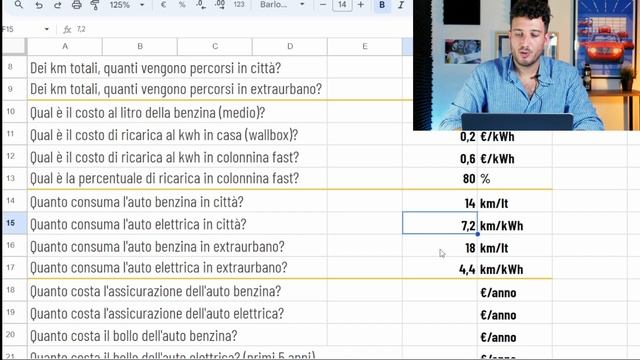Click 'assicurazione dell'auto elettrica' question cell
This screenshot has width=640, height=360.
pos(157,314)
